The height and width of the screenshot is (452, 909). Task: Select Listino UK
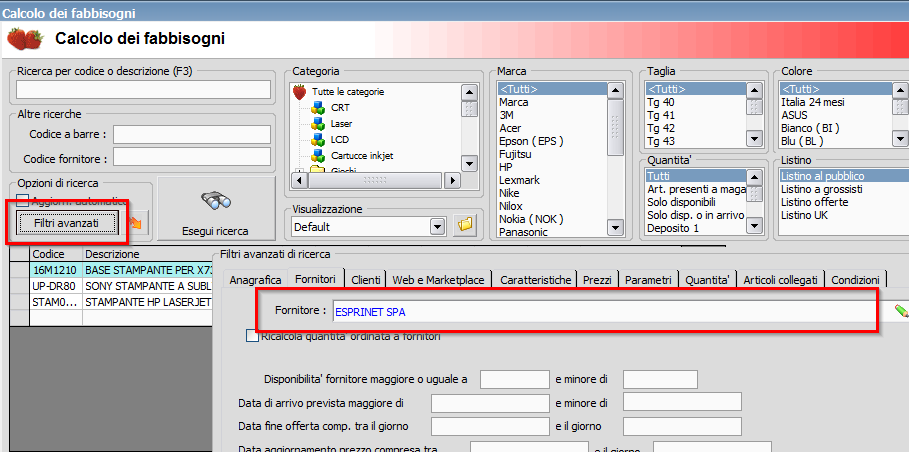805,215
